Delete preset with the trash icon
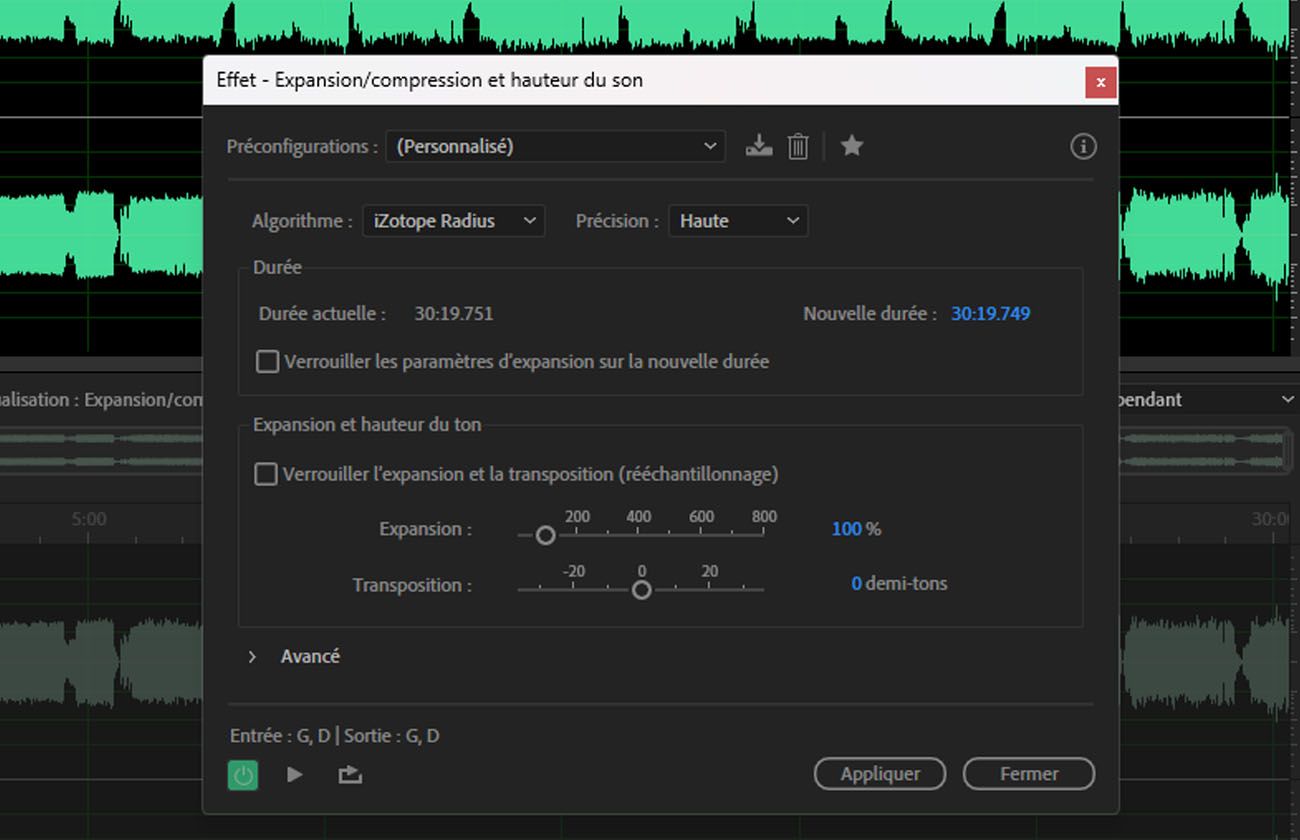 pos(798,146)
